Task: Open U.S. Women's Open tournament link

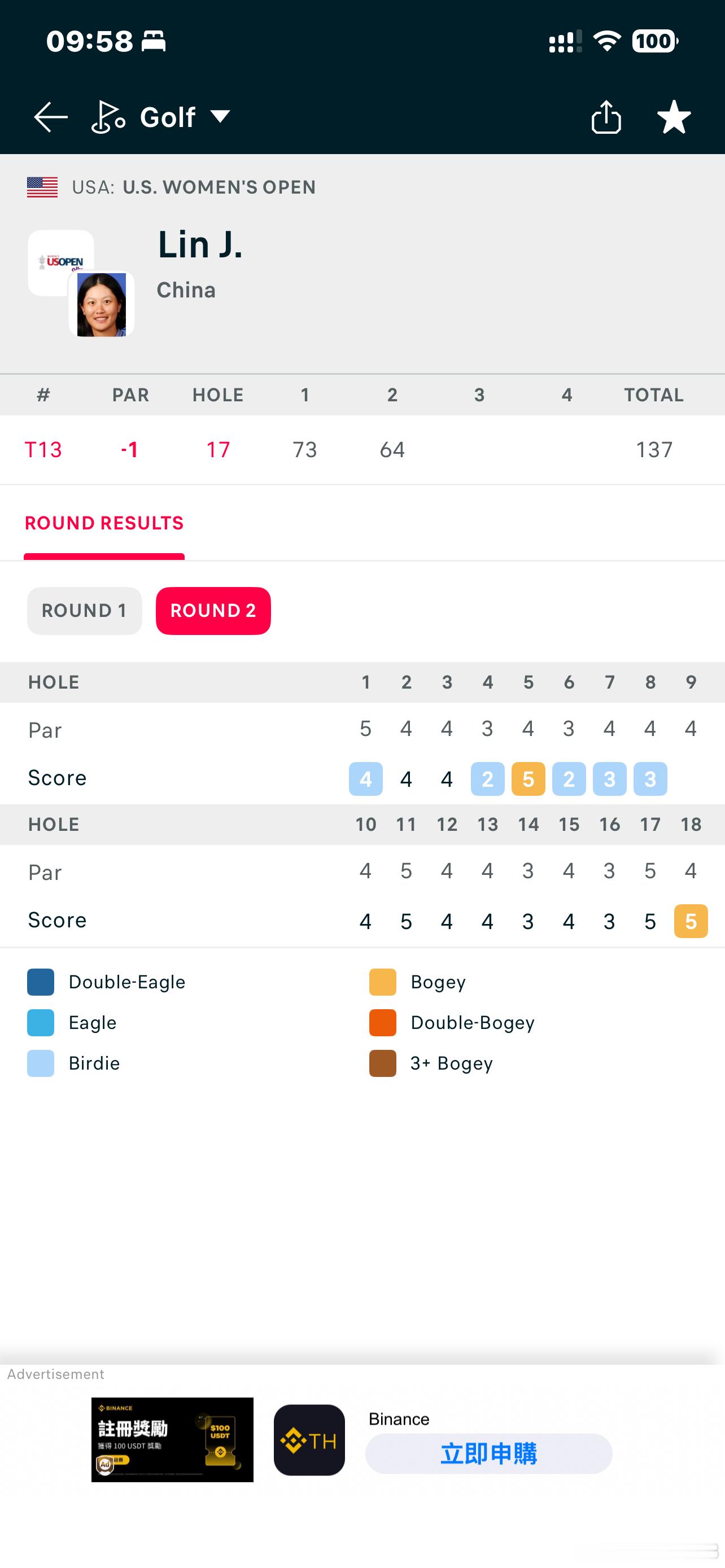Action: point(219,187)
